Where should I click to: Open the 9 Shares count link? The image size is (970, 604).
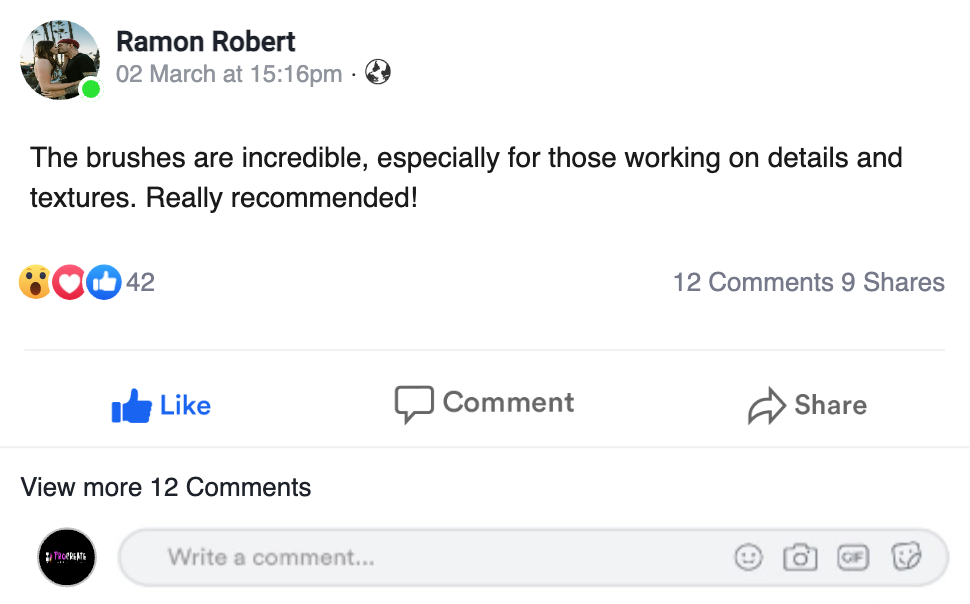point(893,283)
